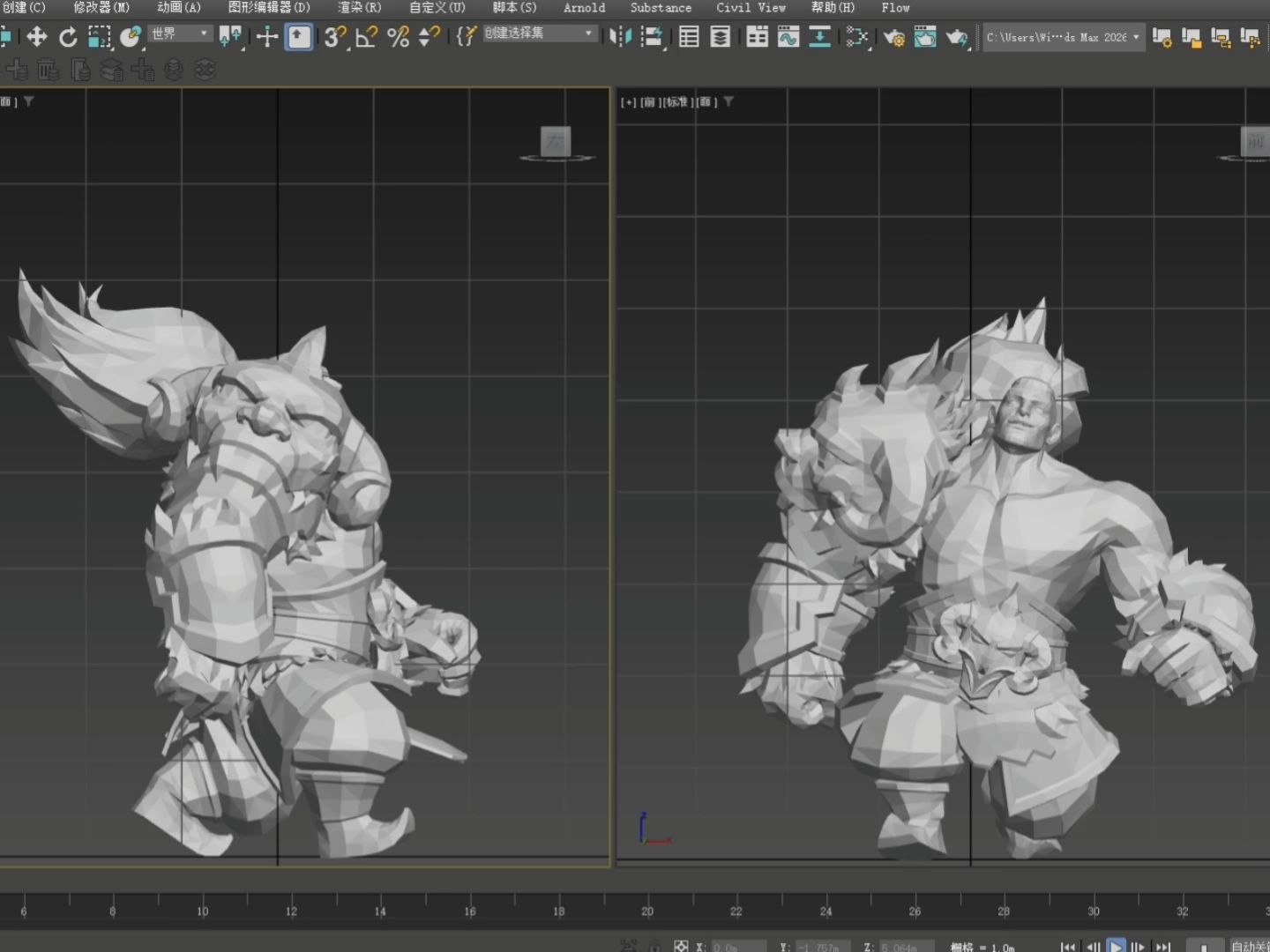The width and height of the screenshot is (1270, 952).
Task: Select the Rotate tool
Action: click(68, 37)
